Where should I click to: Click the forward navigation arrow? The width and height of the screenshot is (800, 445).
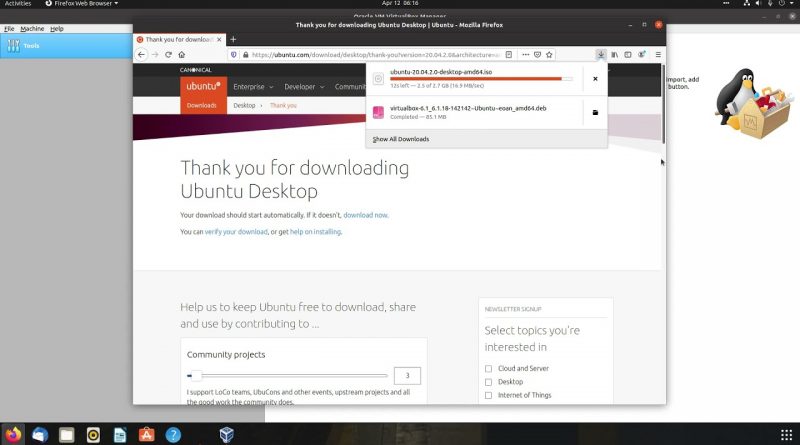point(155,55)
